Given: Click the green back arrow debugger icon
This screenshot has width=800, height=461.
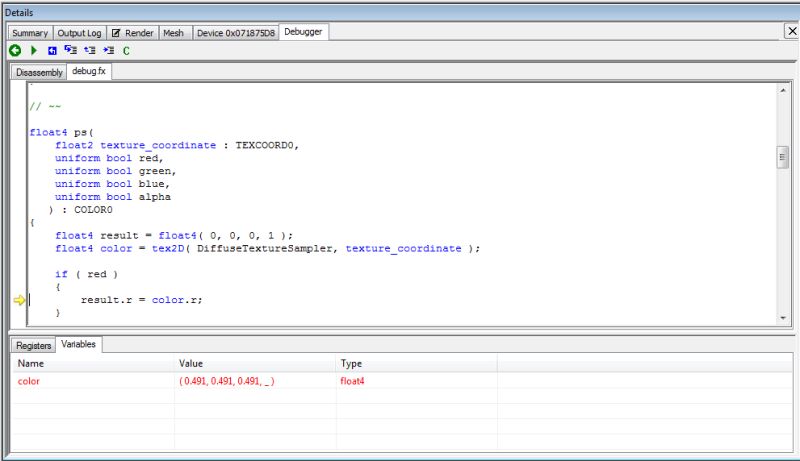Looking at the screenshot, I should click(x=15, y=50).
